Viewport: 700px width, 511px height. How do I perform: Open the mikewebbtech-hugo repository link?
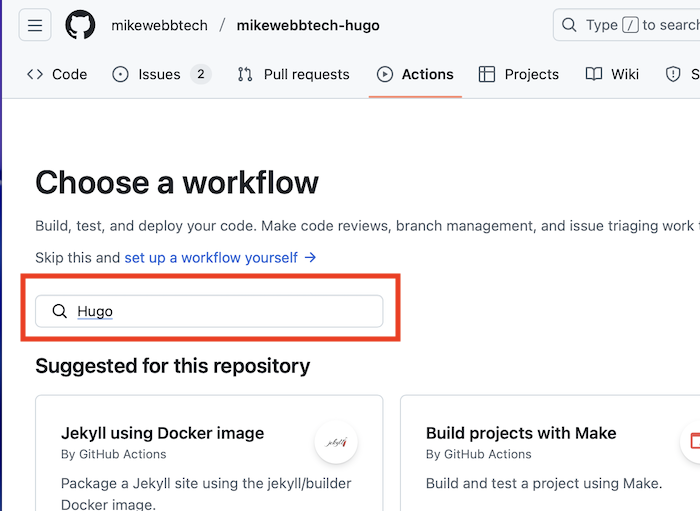coord(308,25)
